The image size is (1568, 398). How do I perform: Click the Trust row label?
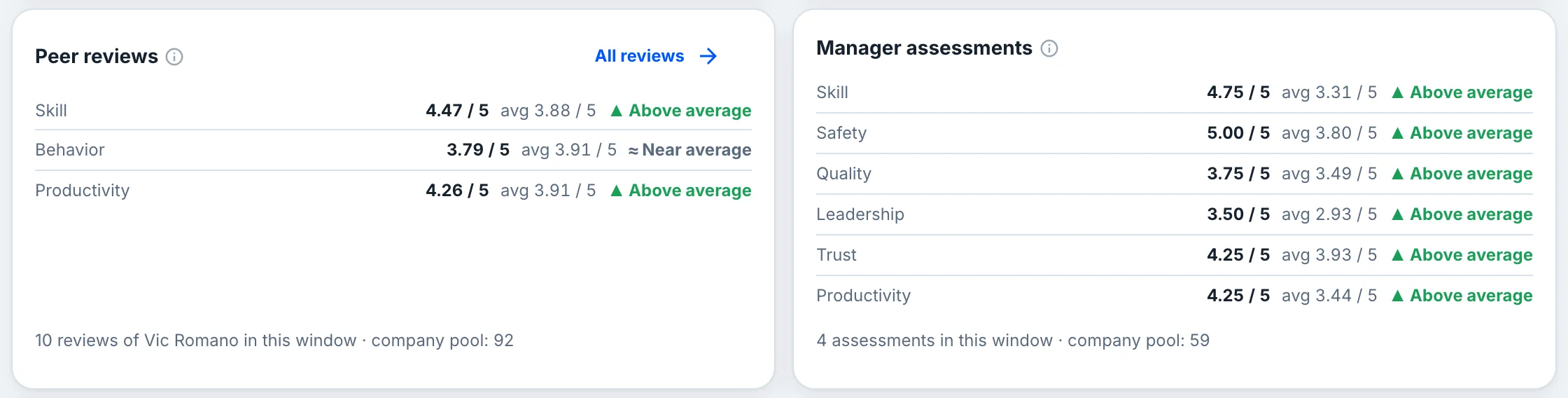836,255
